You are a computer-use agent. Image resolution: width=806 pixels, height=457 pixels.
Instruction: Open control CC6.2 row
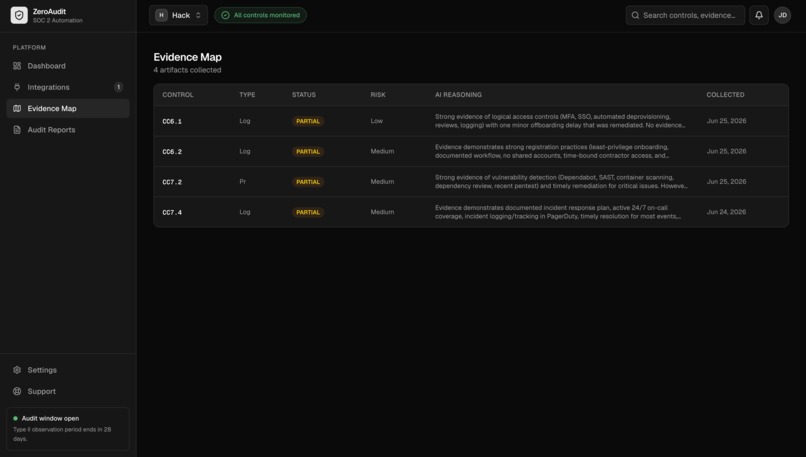pyautogui.click(x=471, y=151)
